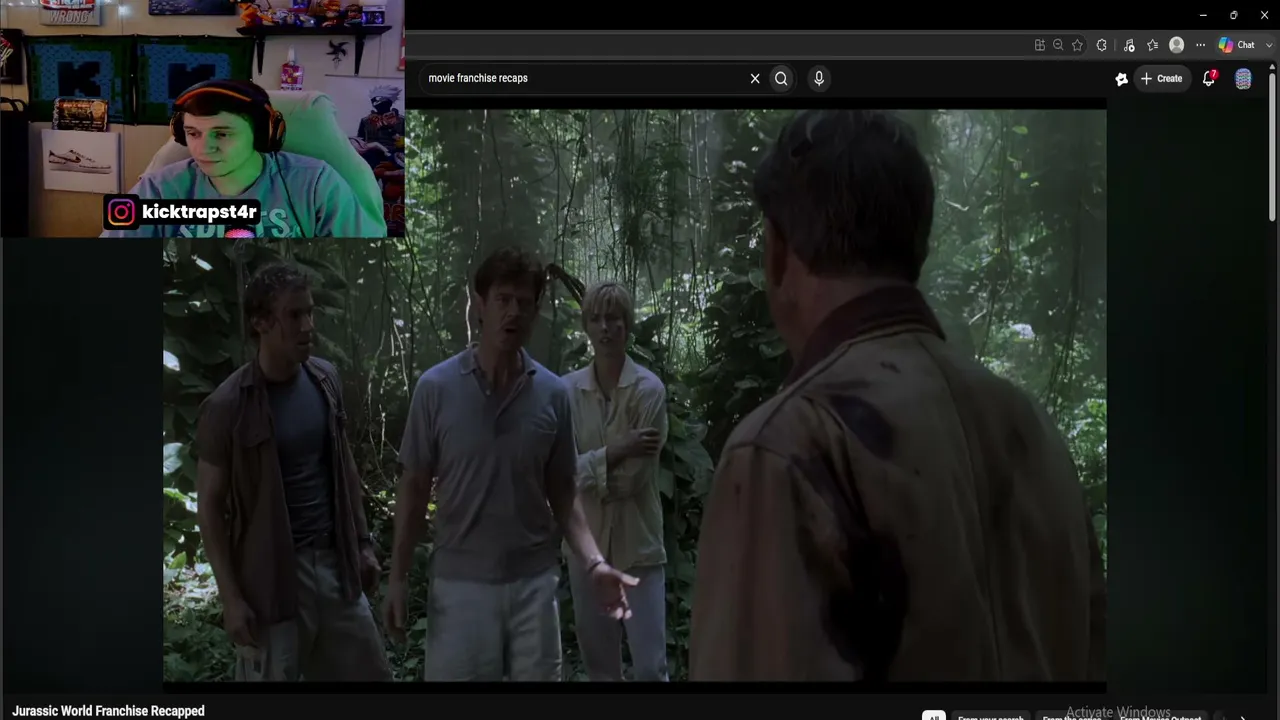Clear the YouTube search box text

755,78
